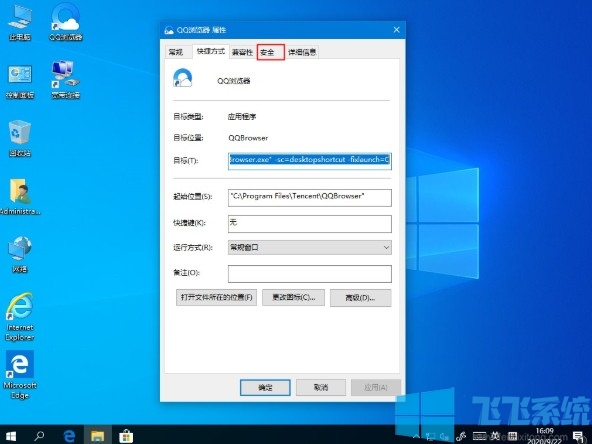Open the 详细信息 tab
592x444 pixels.
302,52
